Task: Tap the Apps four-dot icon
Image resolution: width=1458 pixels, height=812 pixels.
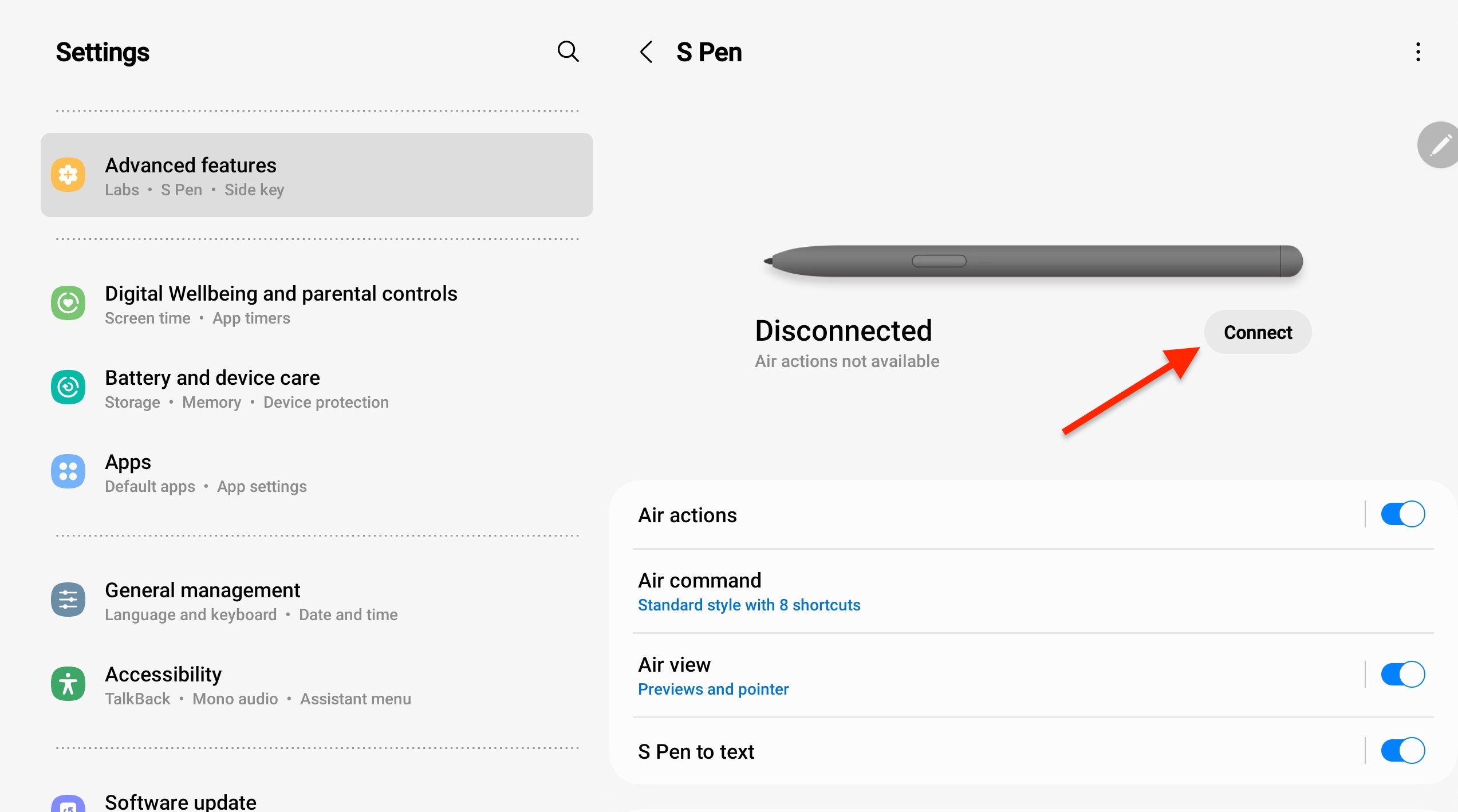Action: coord(68,472)
